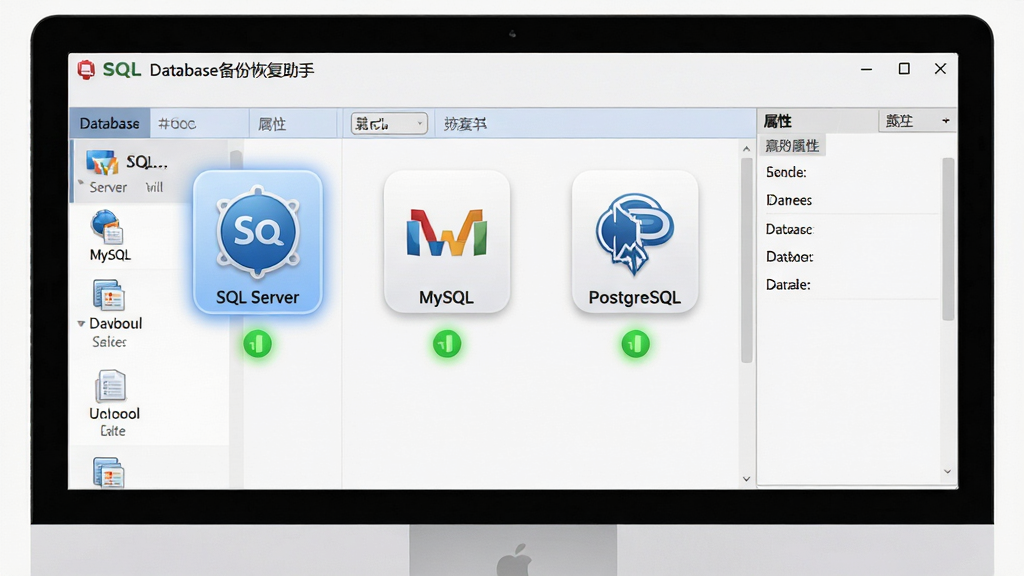Image resolution: width=1024 pixels, height=576 pixels.
Task: Toggle green status indicator under SQL Server
Action: click(258, 344)
